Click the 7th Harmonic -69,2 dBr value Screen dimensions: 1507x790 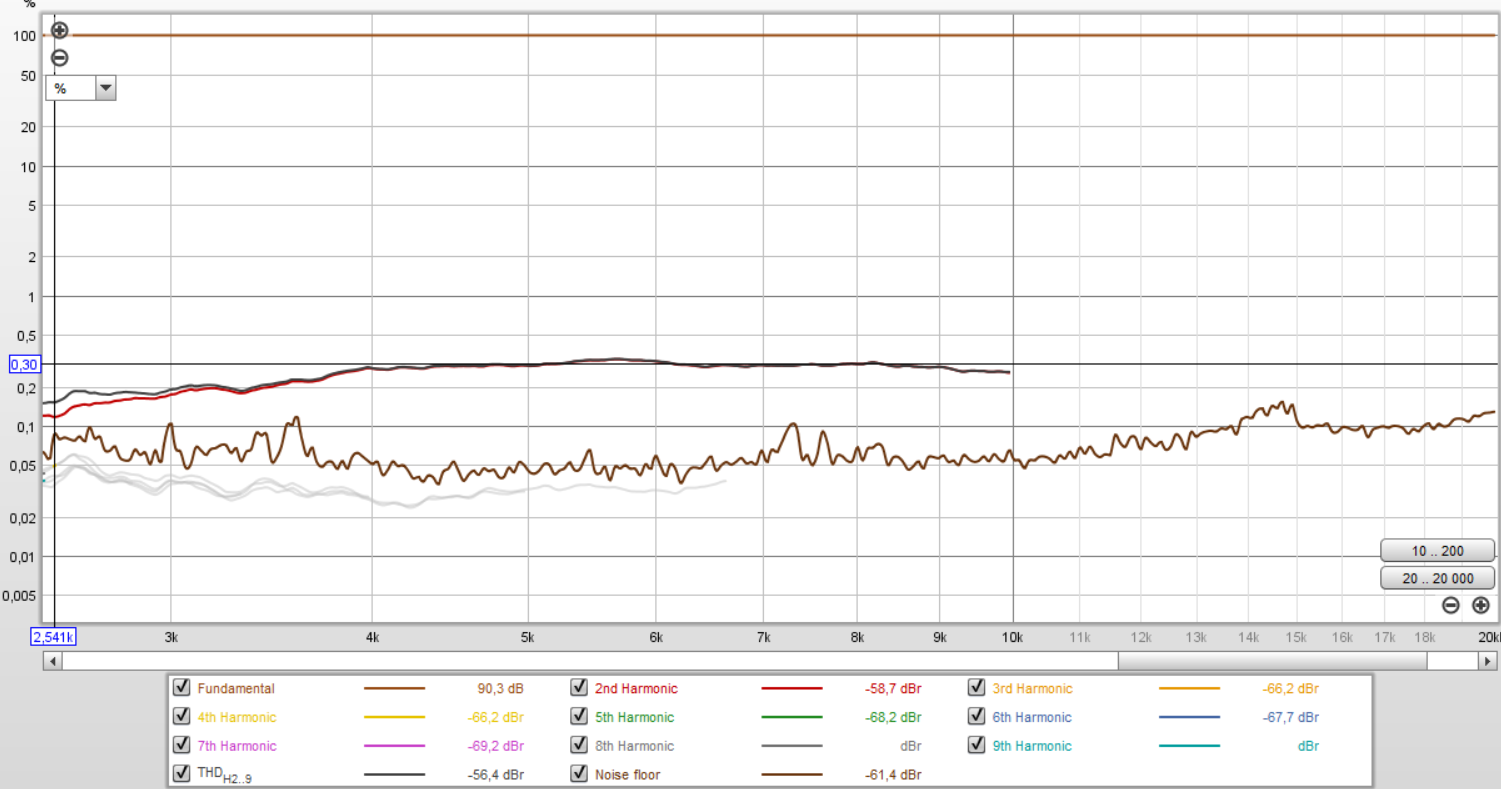pyautogui.click(x=495, y=746)
